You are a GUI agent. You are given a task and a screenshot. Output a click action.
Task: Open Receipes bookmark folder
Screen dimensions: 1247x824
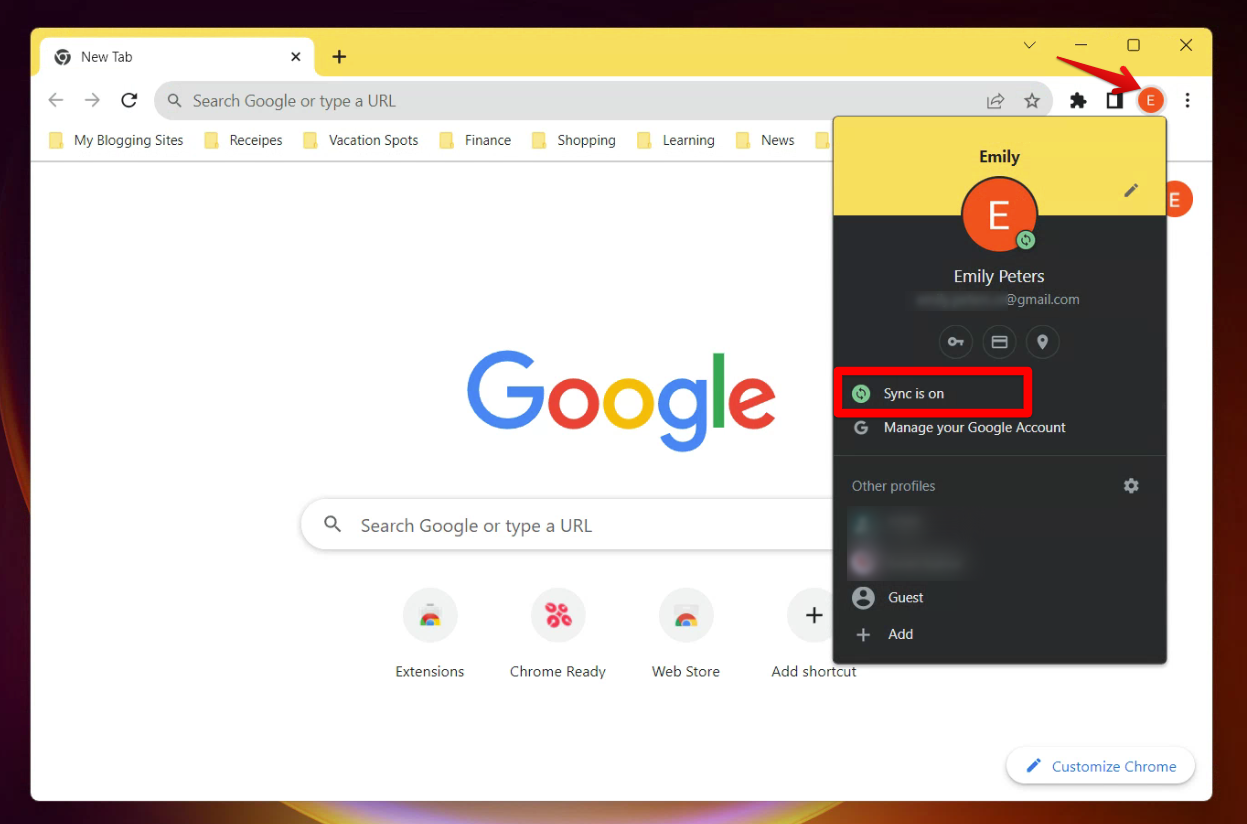tap(243, 140)
